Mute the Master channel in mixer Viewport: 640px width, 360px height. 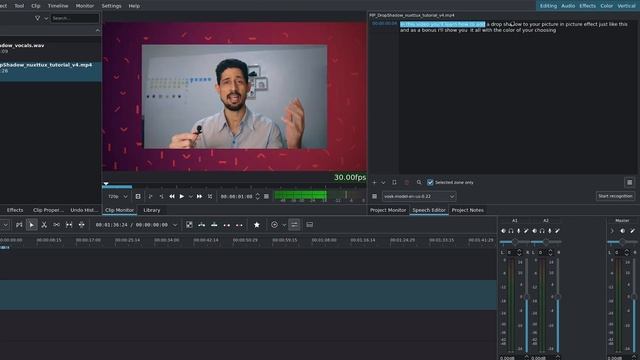click(622, 231)
